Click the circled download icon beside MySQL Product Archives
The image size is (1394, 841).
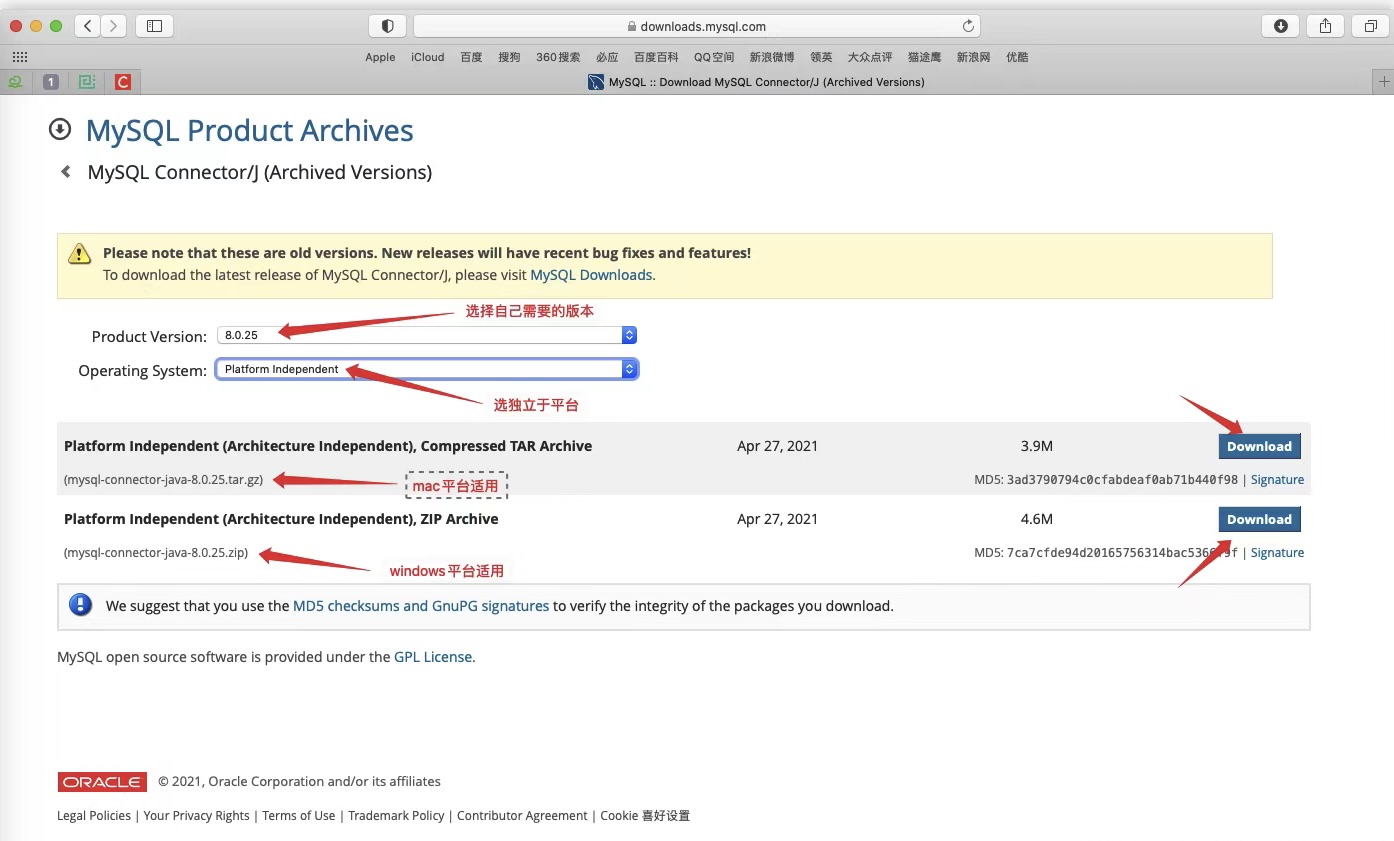point(60,129)
